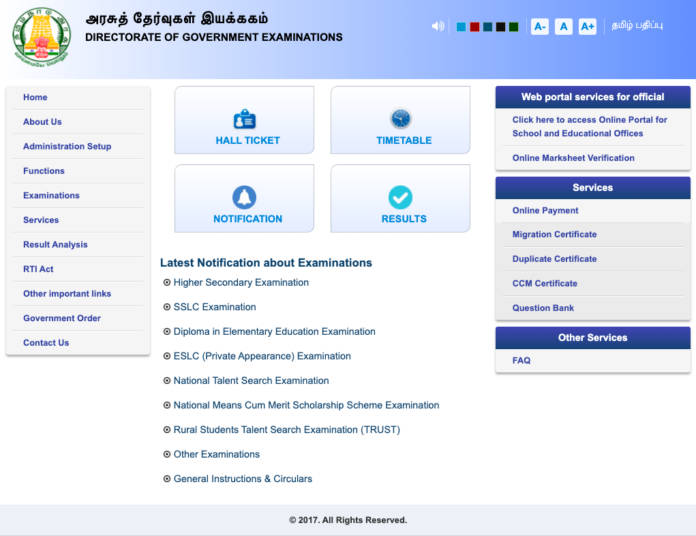Open the About Us menu item
This screenshot has width=696, height=536.
42,122
